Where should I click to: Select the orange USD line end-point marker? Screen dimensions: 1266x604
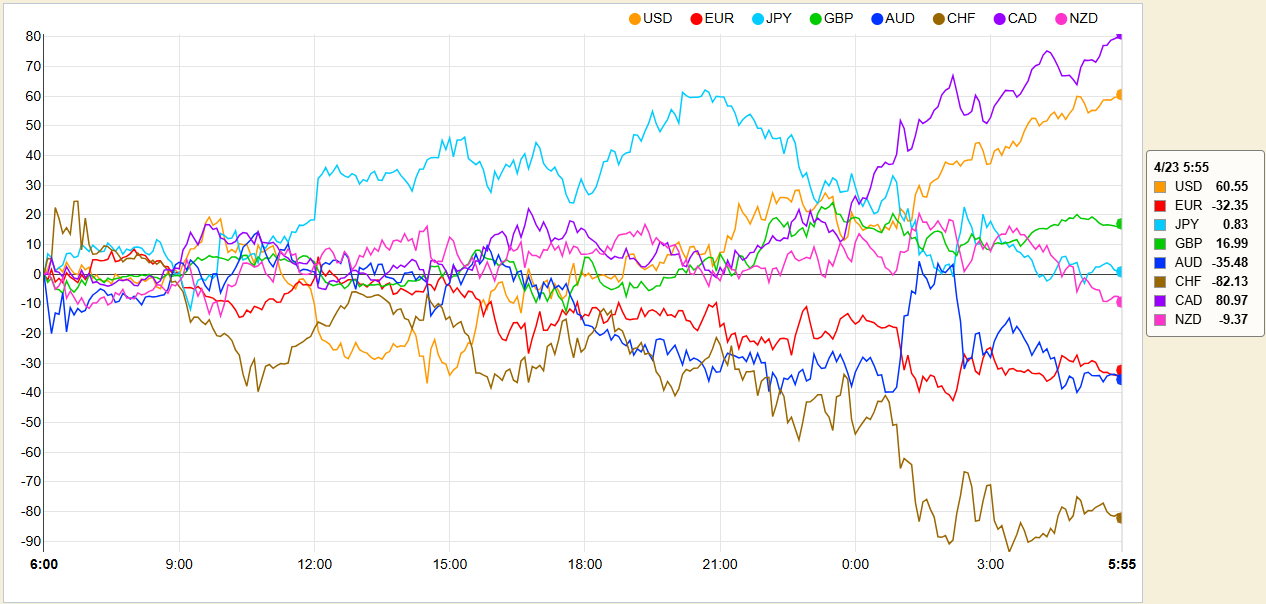1120,94
